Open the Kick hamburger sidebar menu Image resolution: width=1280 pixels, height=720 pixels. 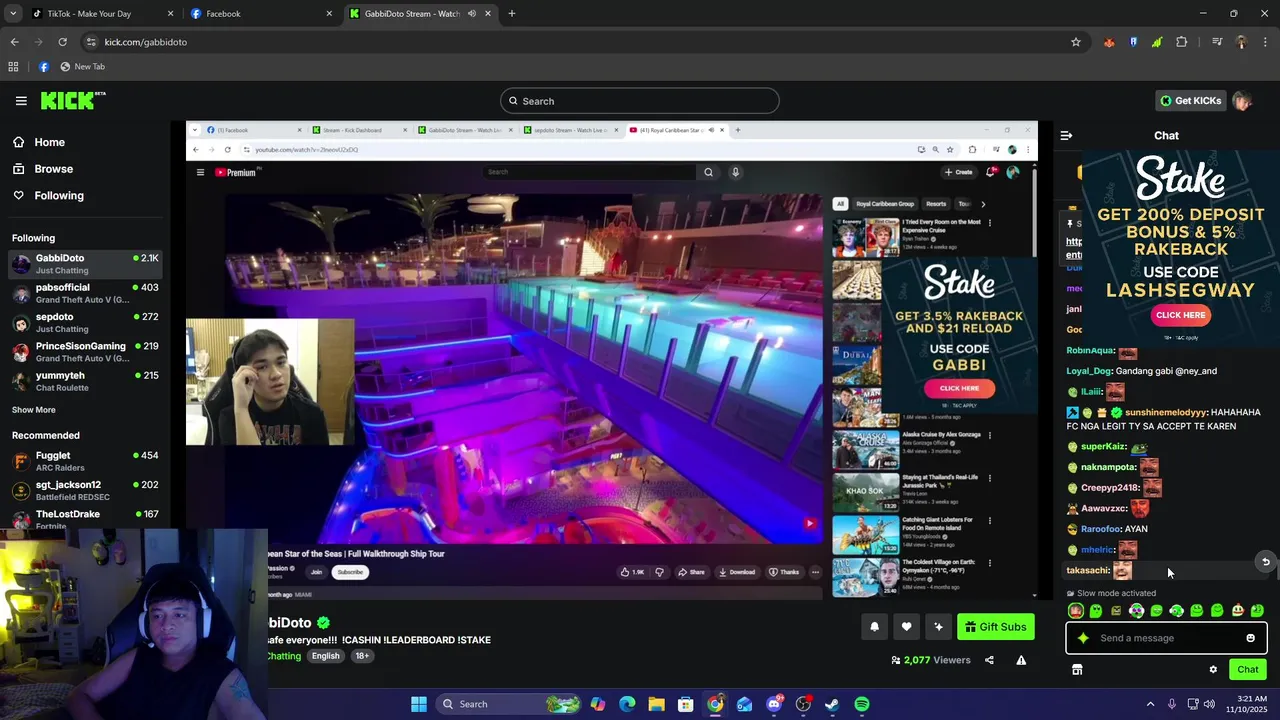pos(21,101)
